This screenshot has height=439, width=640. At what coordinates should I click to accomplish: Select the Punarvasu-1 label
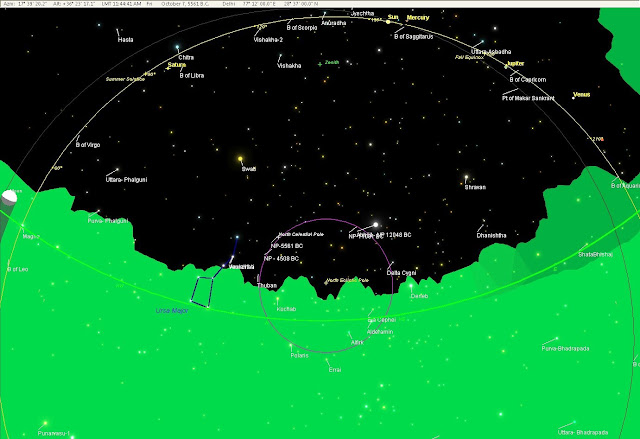pyautogui.click(x=54, y=433)
